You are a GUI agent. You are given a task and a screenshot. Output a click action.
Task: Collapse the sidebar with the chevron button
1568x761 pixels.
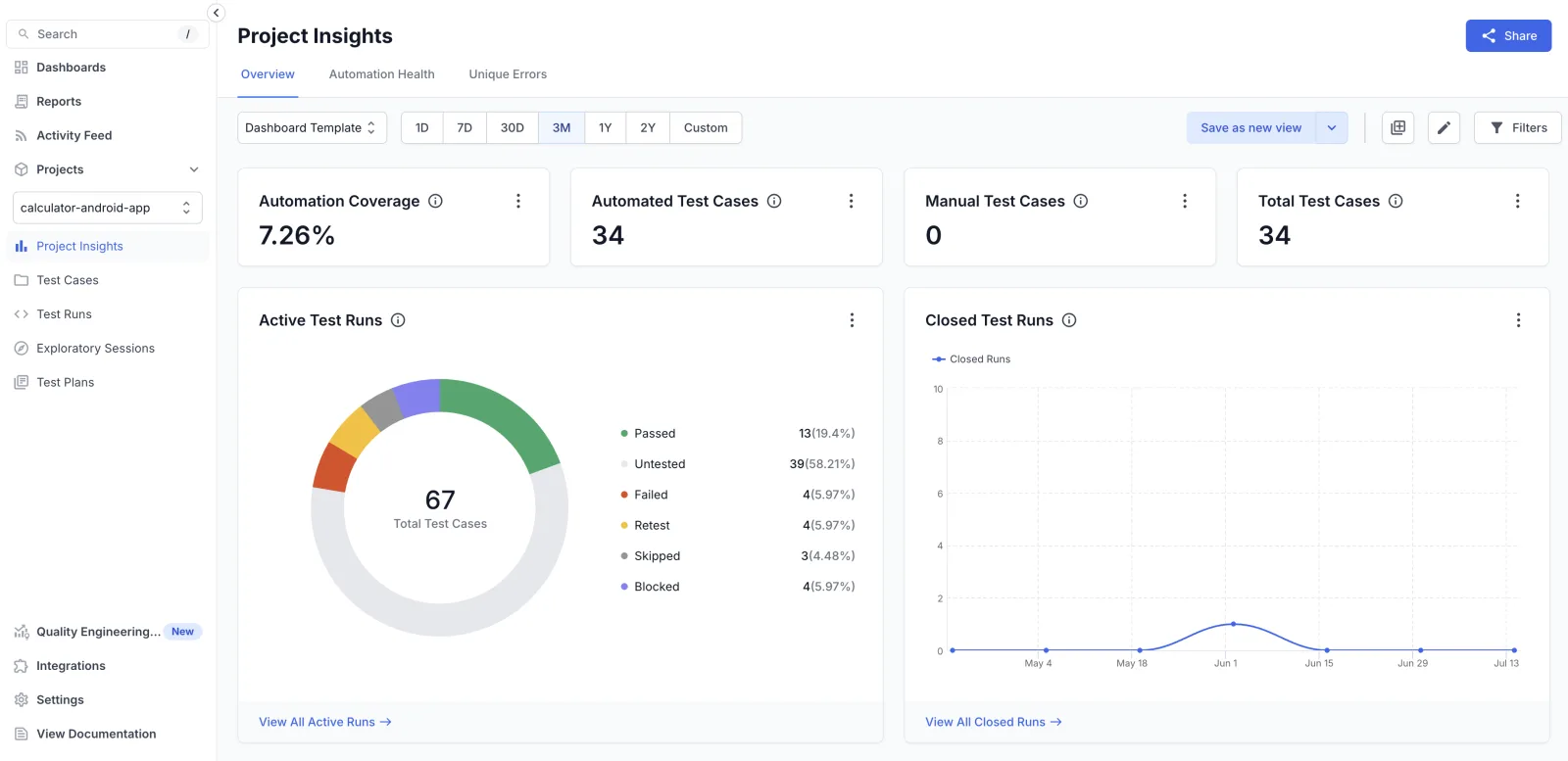(x=217, y=13)
